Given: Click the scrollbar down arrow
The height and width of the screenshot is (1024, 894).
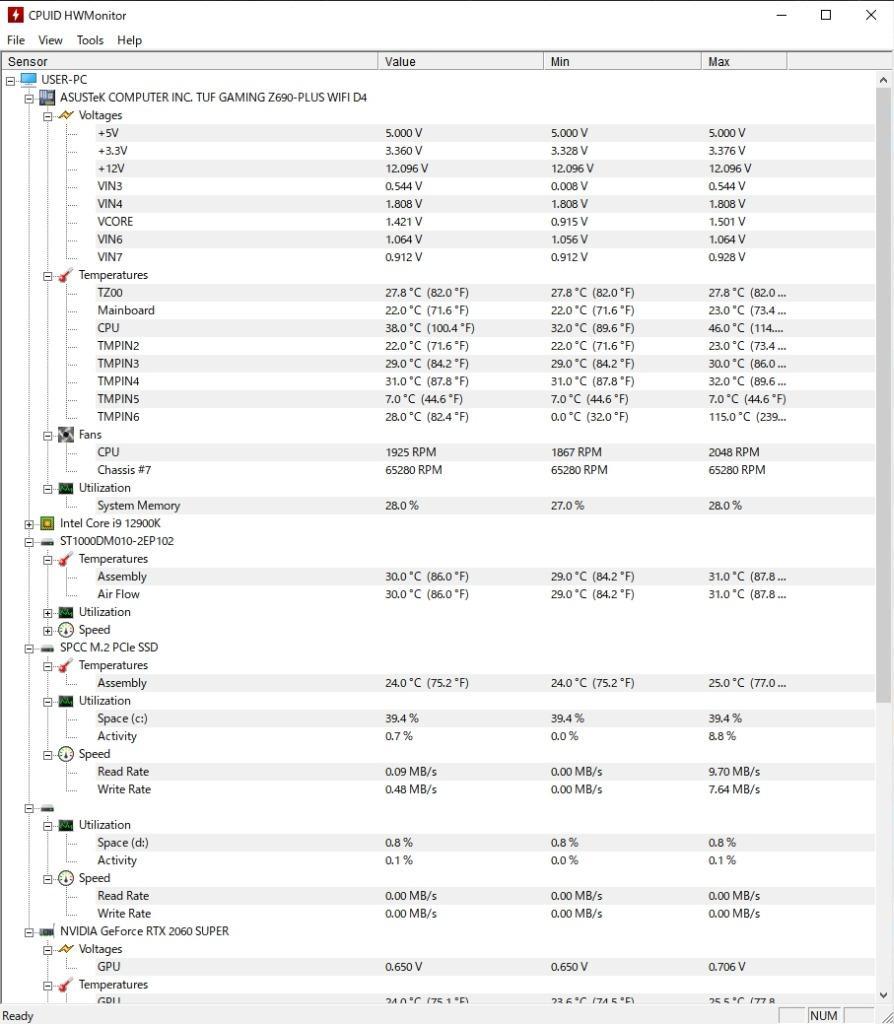Looking at the screenshot, I should coord(883,996).
